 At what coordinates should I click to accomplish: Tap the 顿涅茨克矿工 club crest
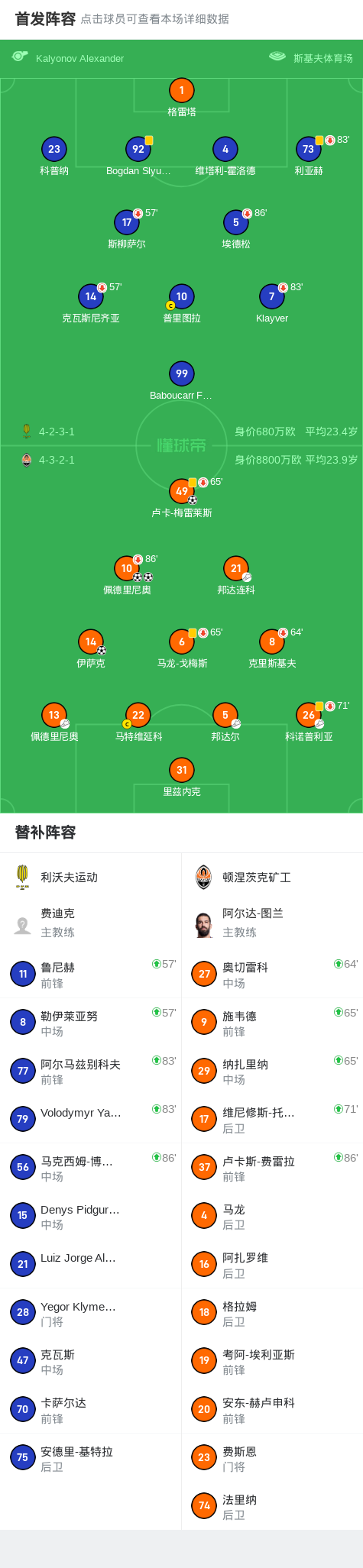203,877
